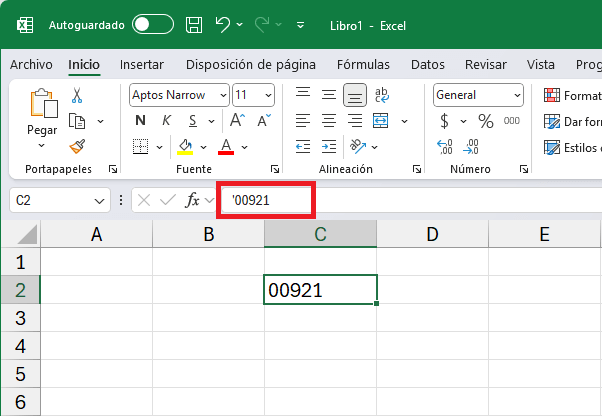Click the thousands separator 000 icon

[512, 121]
